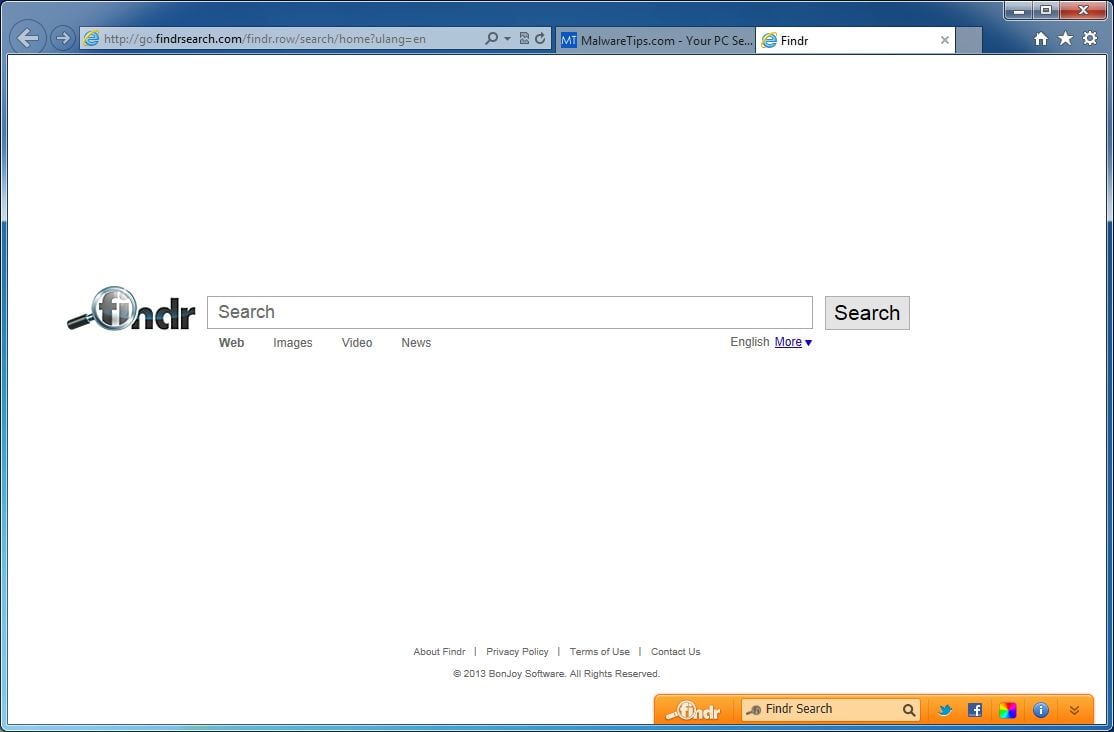Screen dimensions: 1114x732
Task: Click the multicolor squares toolbar icon
Action: point(1007,710)
